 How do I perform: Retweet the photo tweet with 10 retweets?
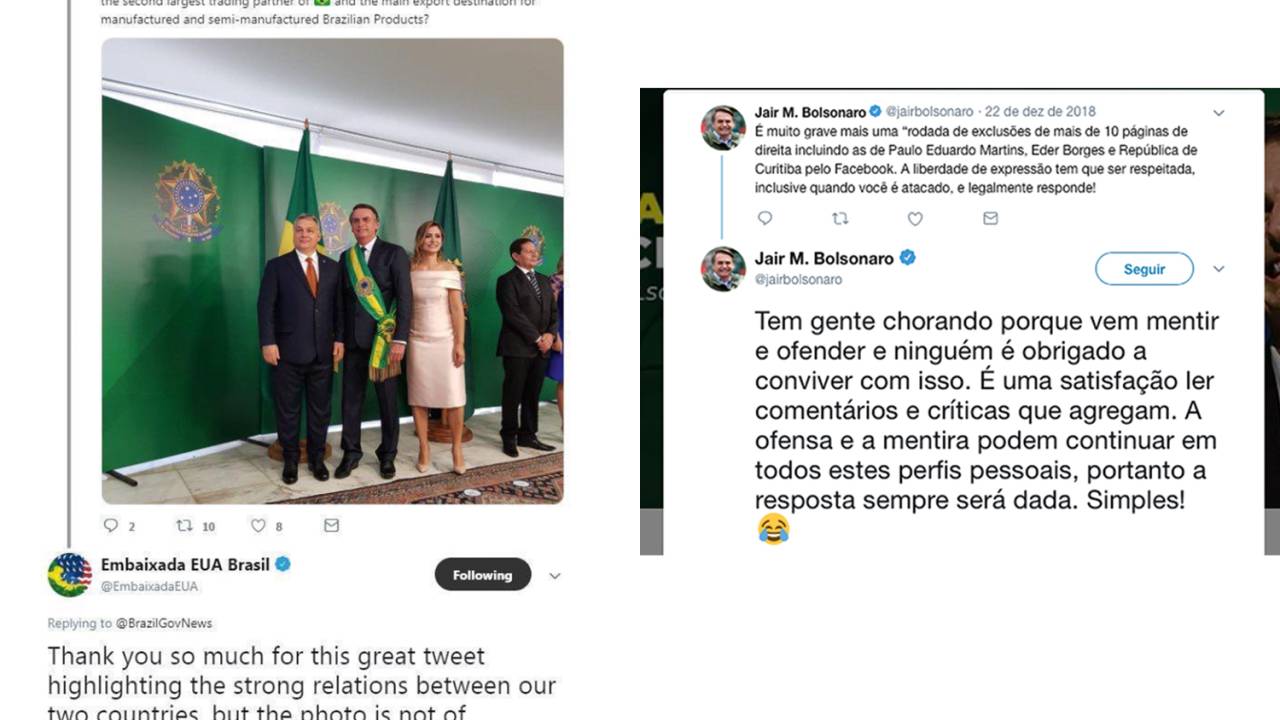pos(183,525)
